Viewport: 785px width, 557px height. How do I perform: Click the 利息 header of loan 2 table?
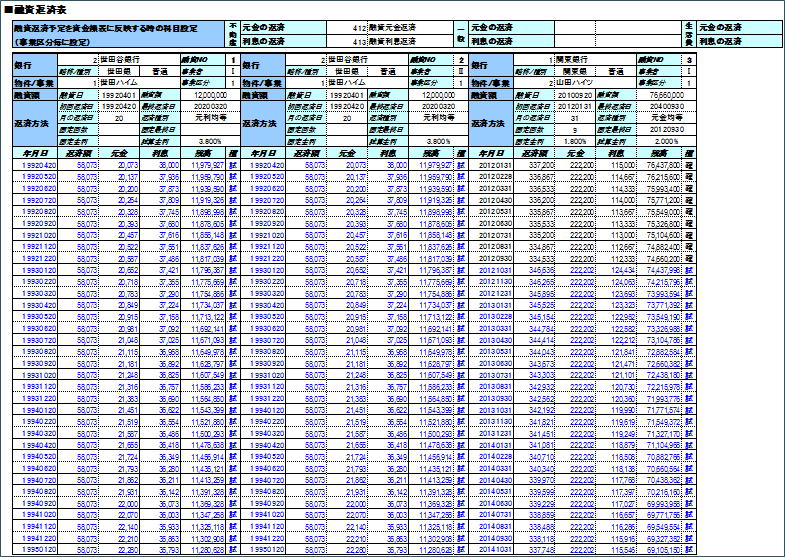tap(388, 153)
